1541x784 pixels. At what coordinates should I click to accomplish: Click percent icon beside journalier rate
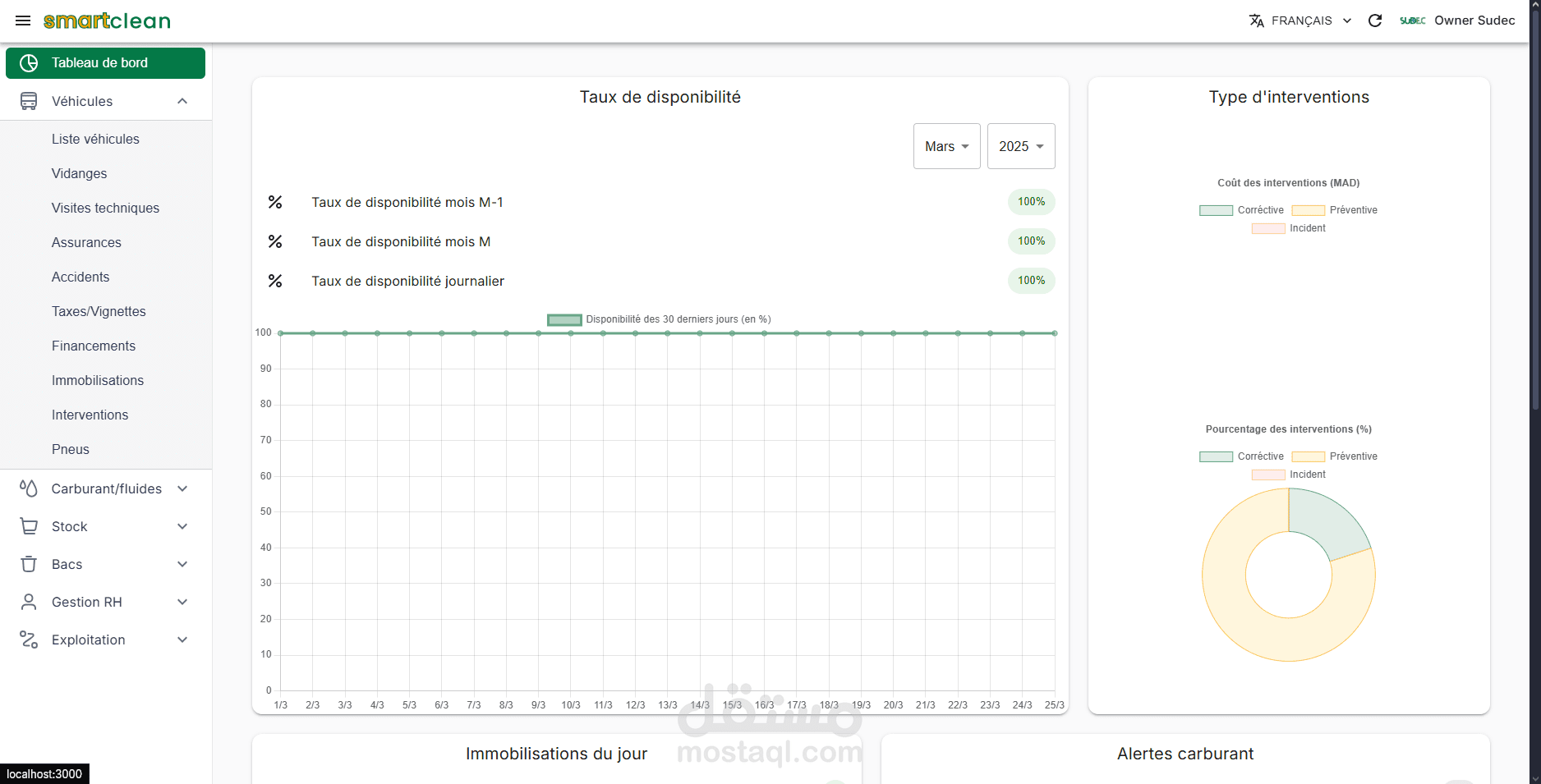pos(275,281)
